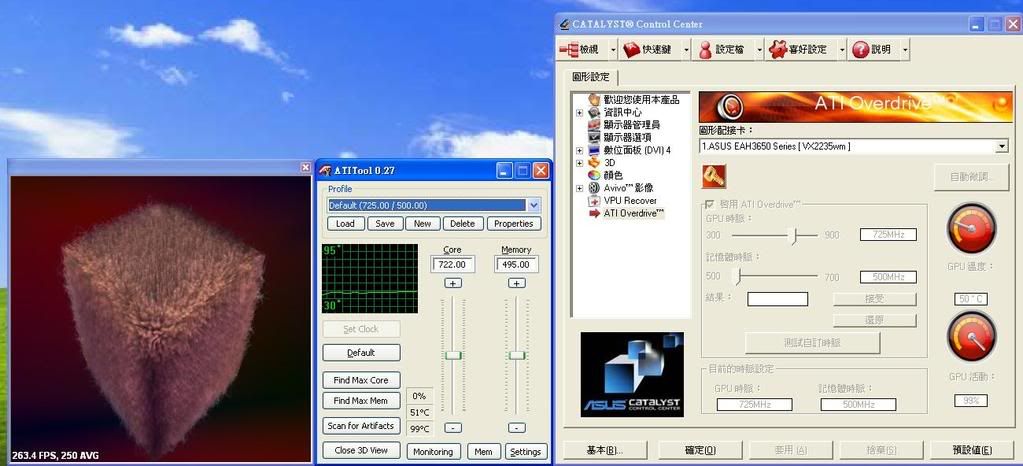Image resolution: width=1023 pixels, height=466 pixels.
Task: Run Scan for Artifacts
Action: (x=361, y=426)
